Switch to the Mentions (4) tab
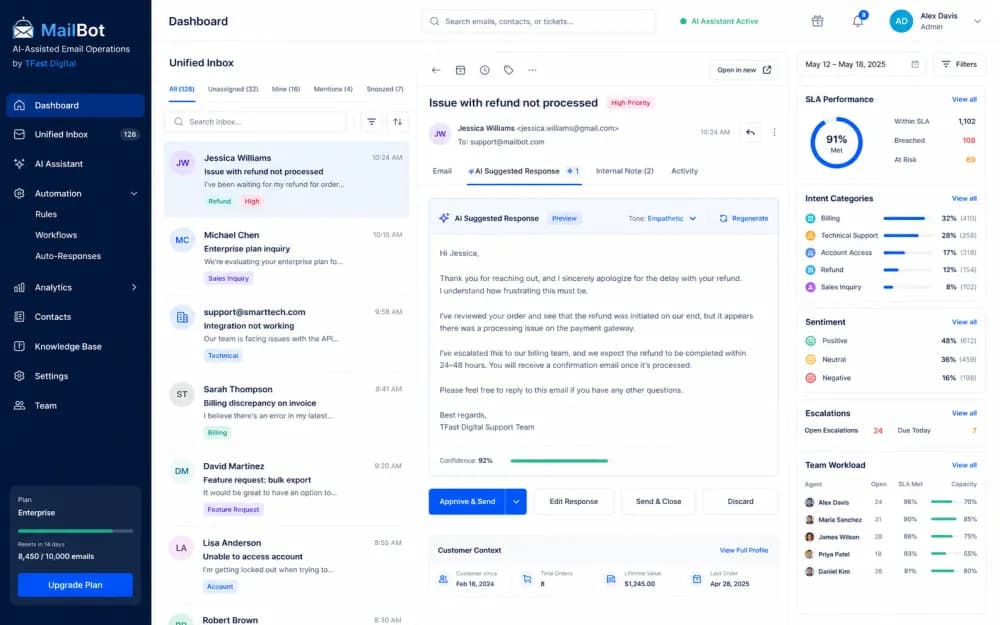1000x625 pixels. (333, 89)
